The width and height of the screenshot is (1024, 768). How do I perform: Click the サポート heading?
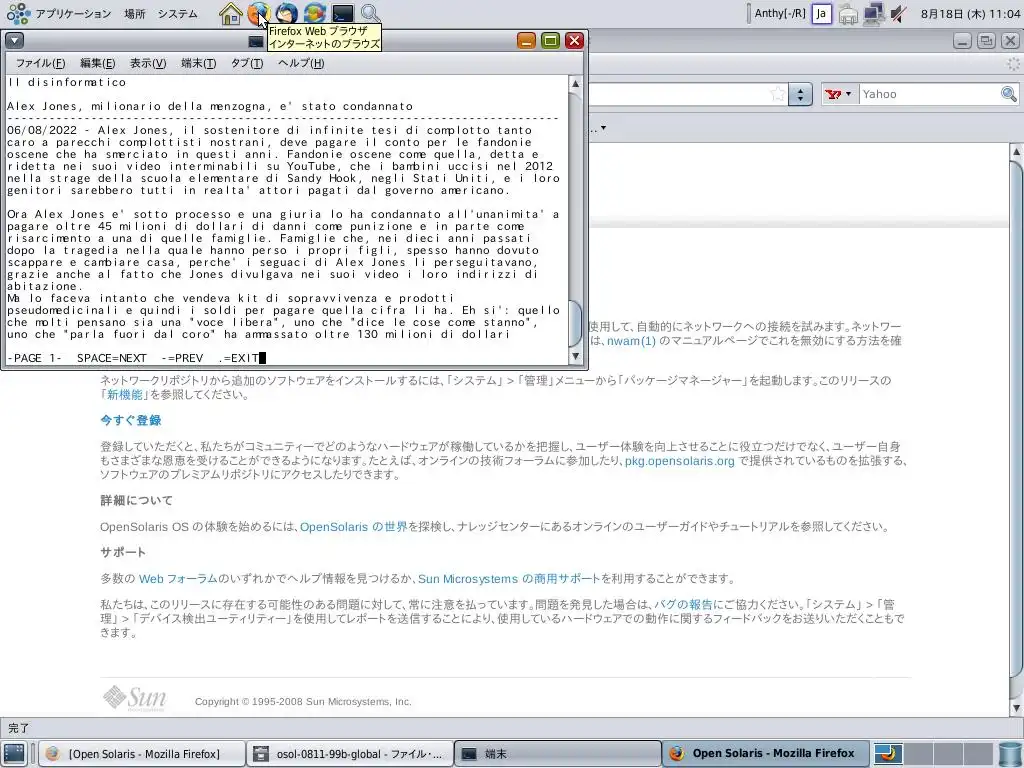tap(123, 552)
